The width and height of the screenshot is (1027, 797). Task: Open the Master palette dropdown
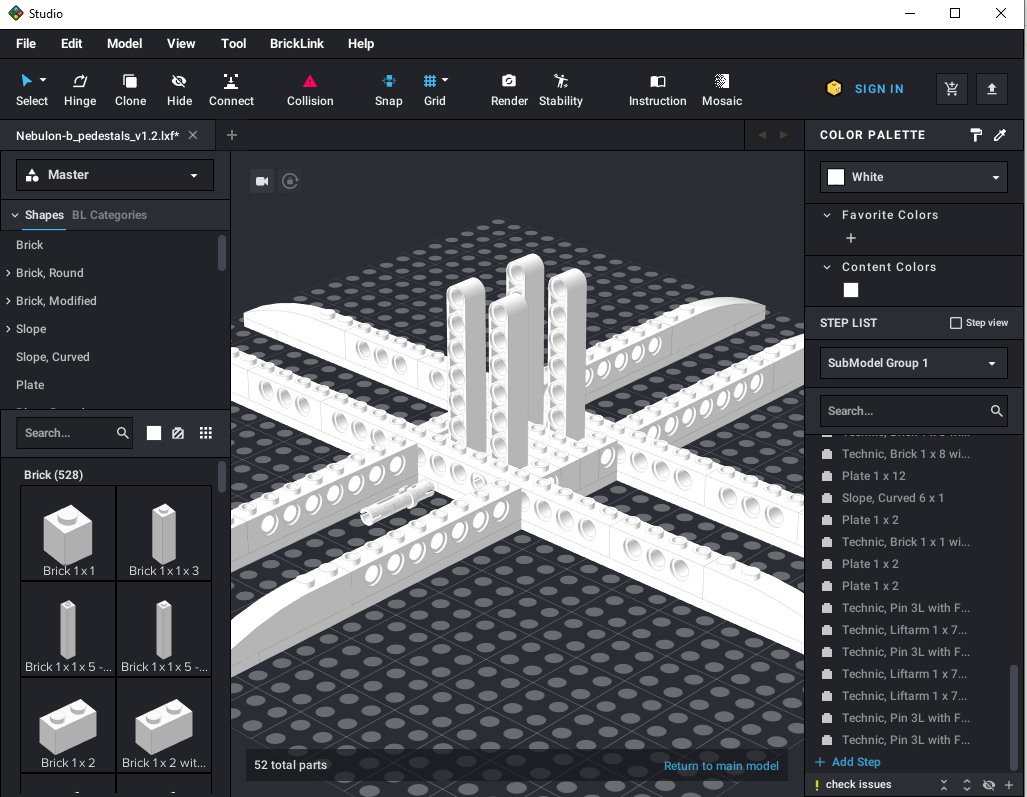[115, 175]
